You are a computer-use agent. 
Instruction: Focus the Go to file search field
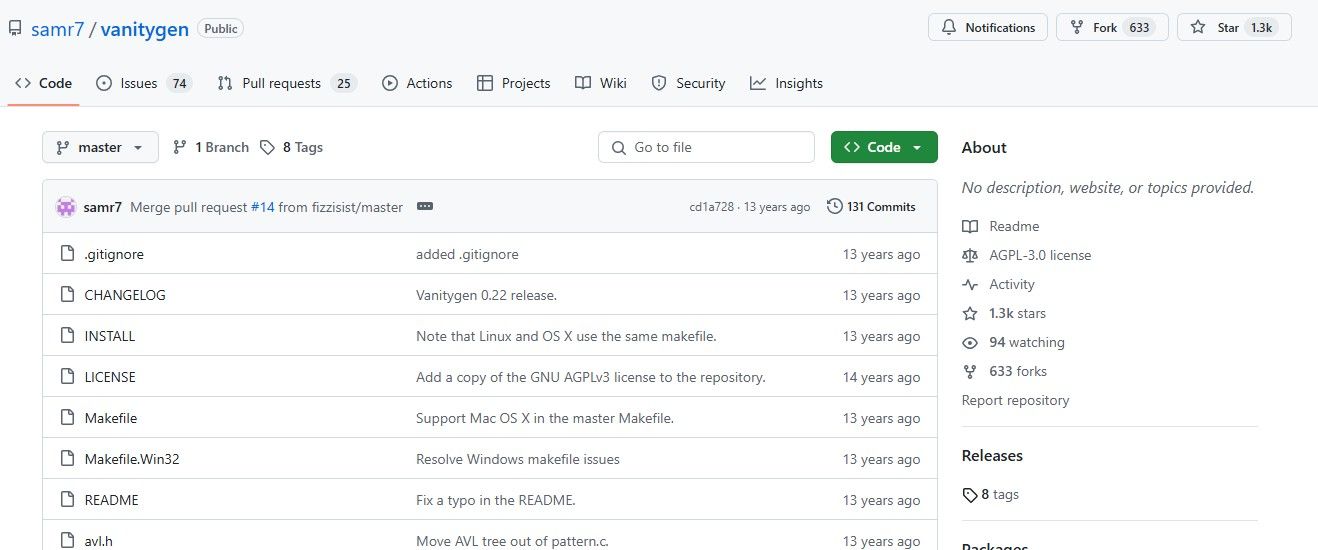(707, 147)
